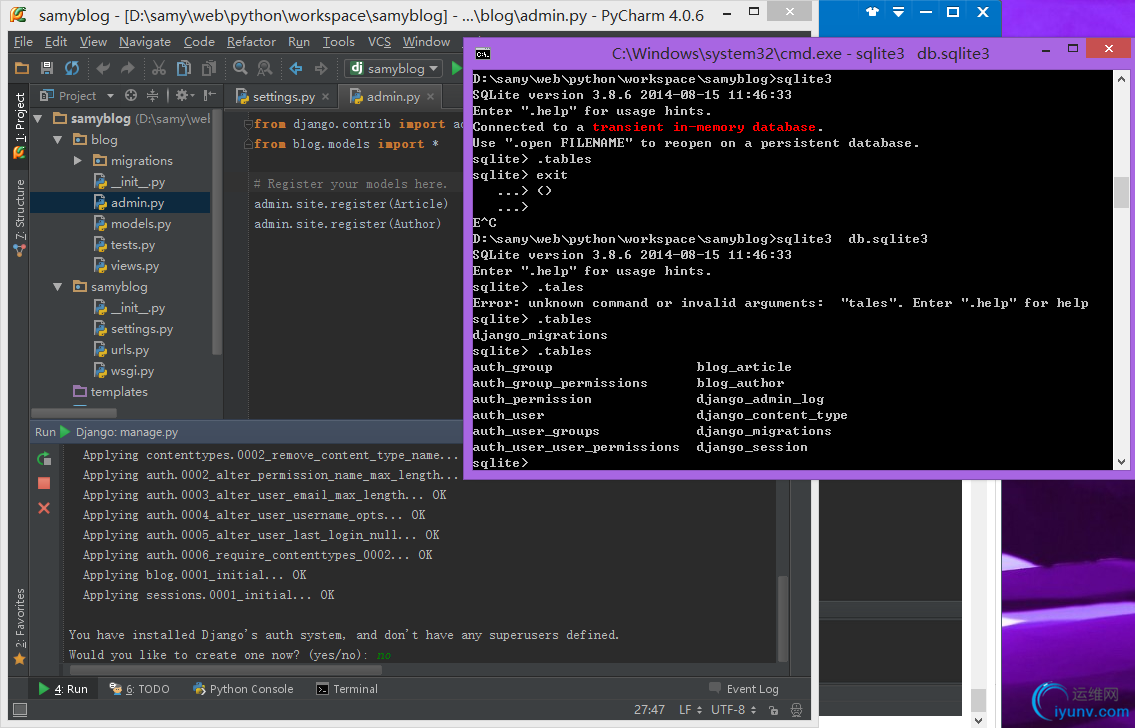Collapse the blog folder in the tree
1135x728 pixels.
[x=58, y=140]
